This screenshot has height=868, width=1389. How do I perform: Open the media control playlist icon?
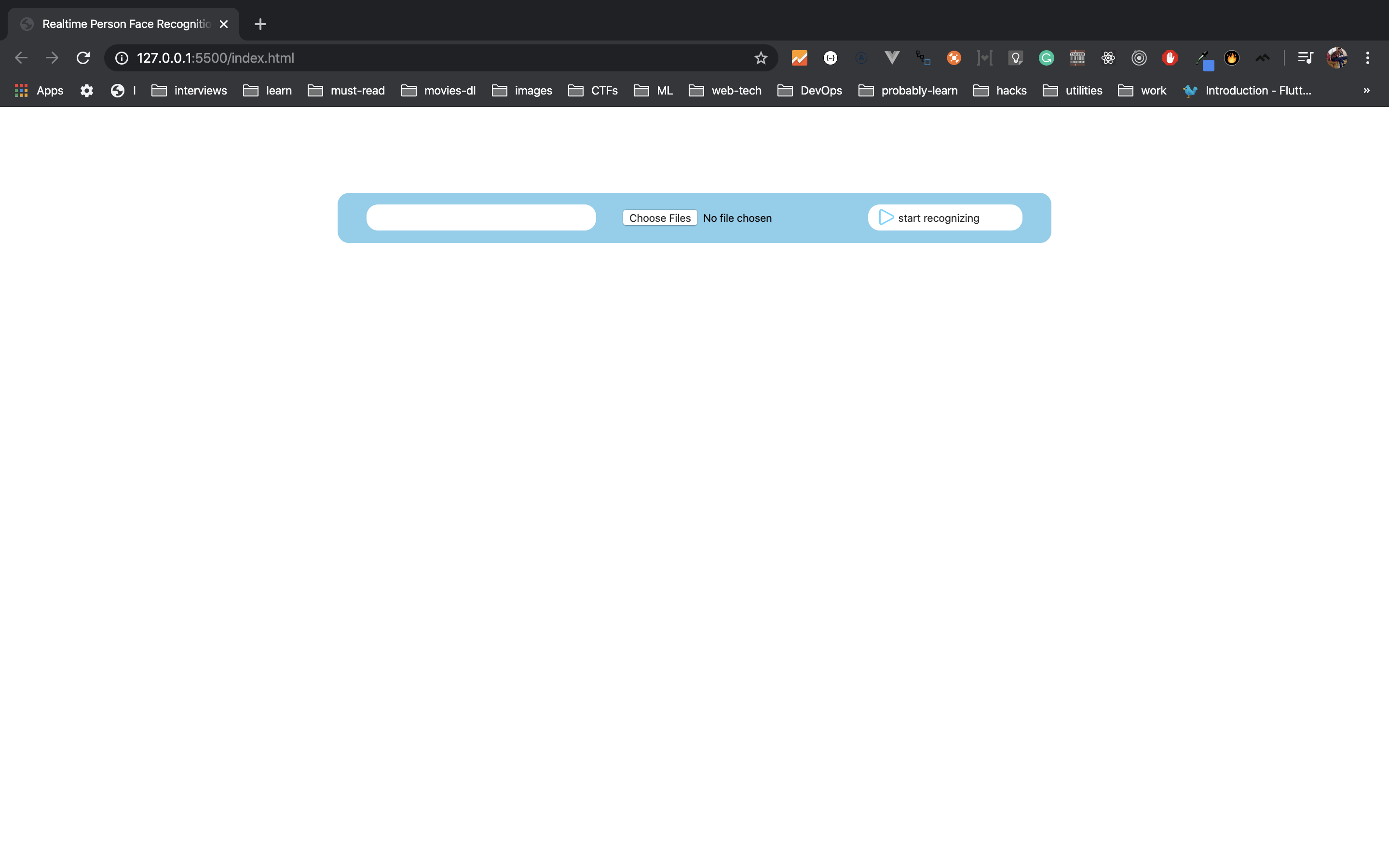[x=1305, y=58]
